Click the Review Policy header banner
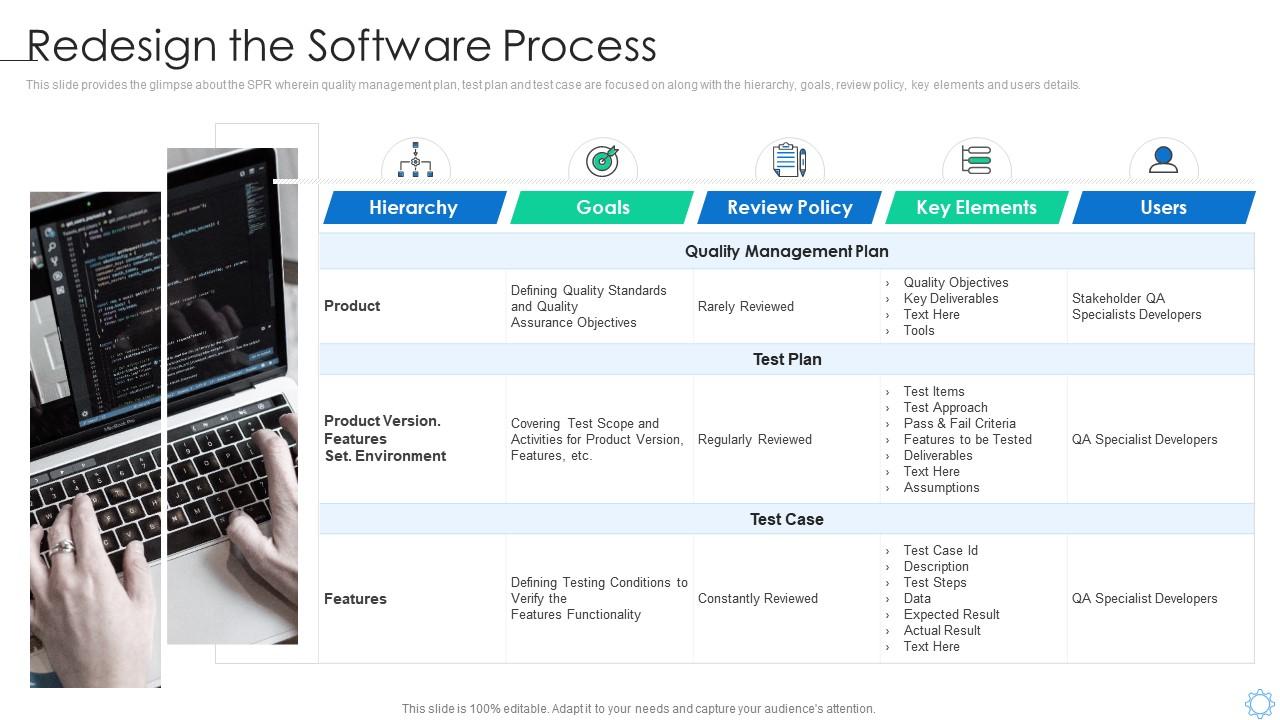The height and width of the screenshot is (720, 1280). coord(788,207)
